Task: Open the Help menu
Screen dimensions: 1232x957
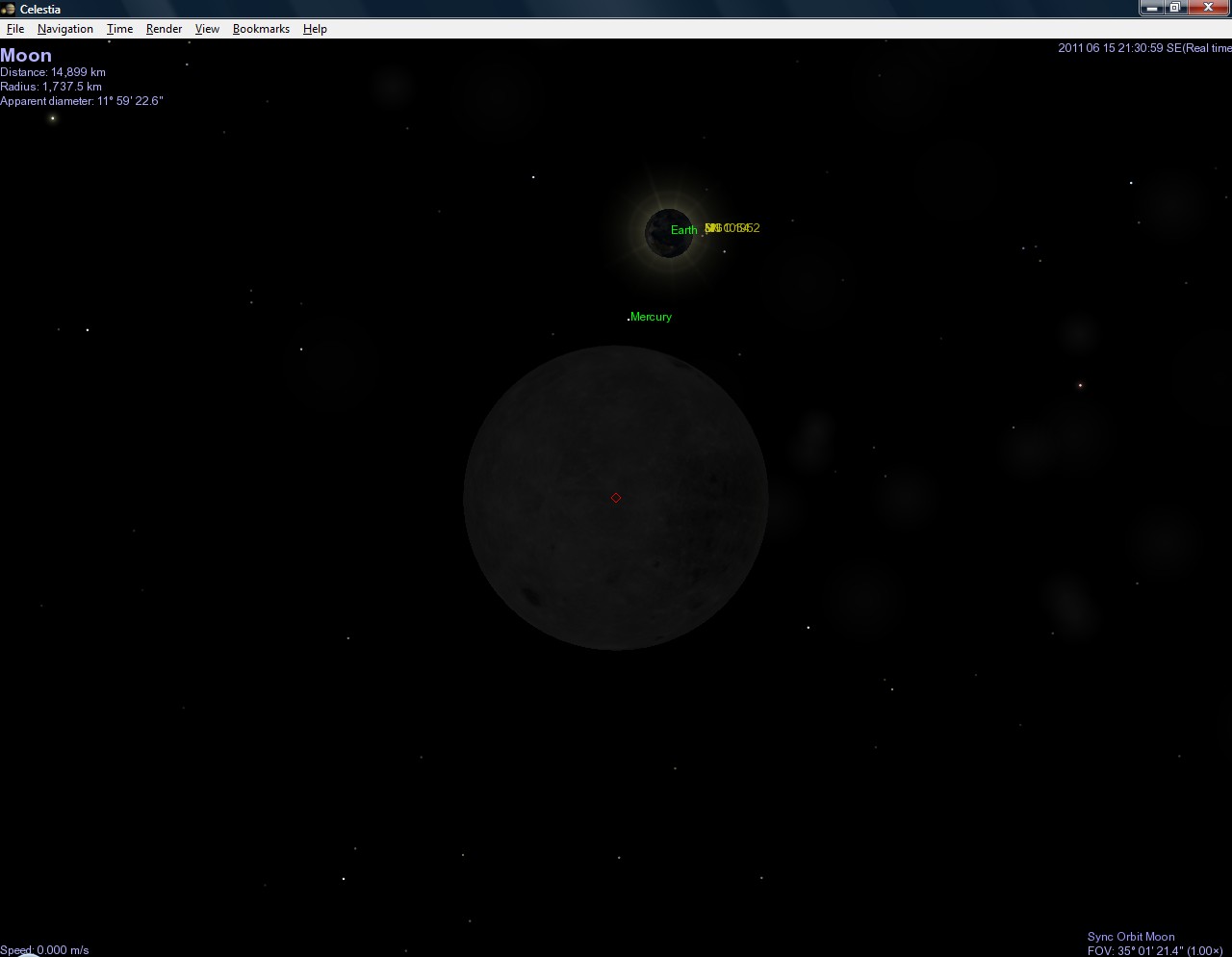Action: click(x=315, y=29)
